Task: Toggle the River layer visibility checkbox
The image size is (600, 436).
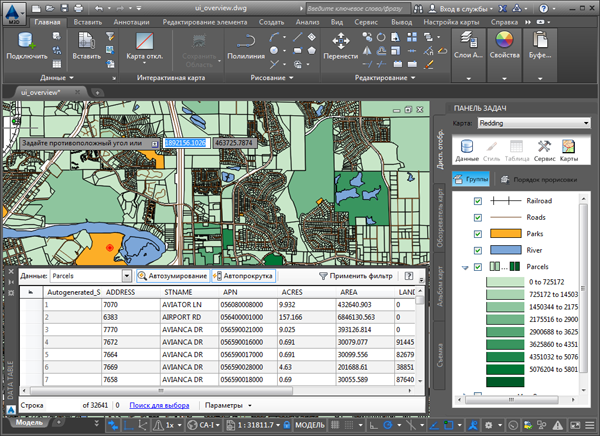Action: 478,250
